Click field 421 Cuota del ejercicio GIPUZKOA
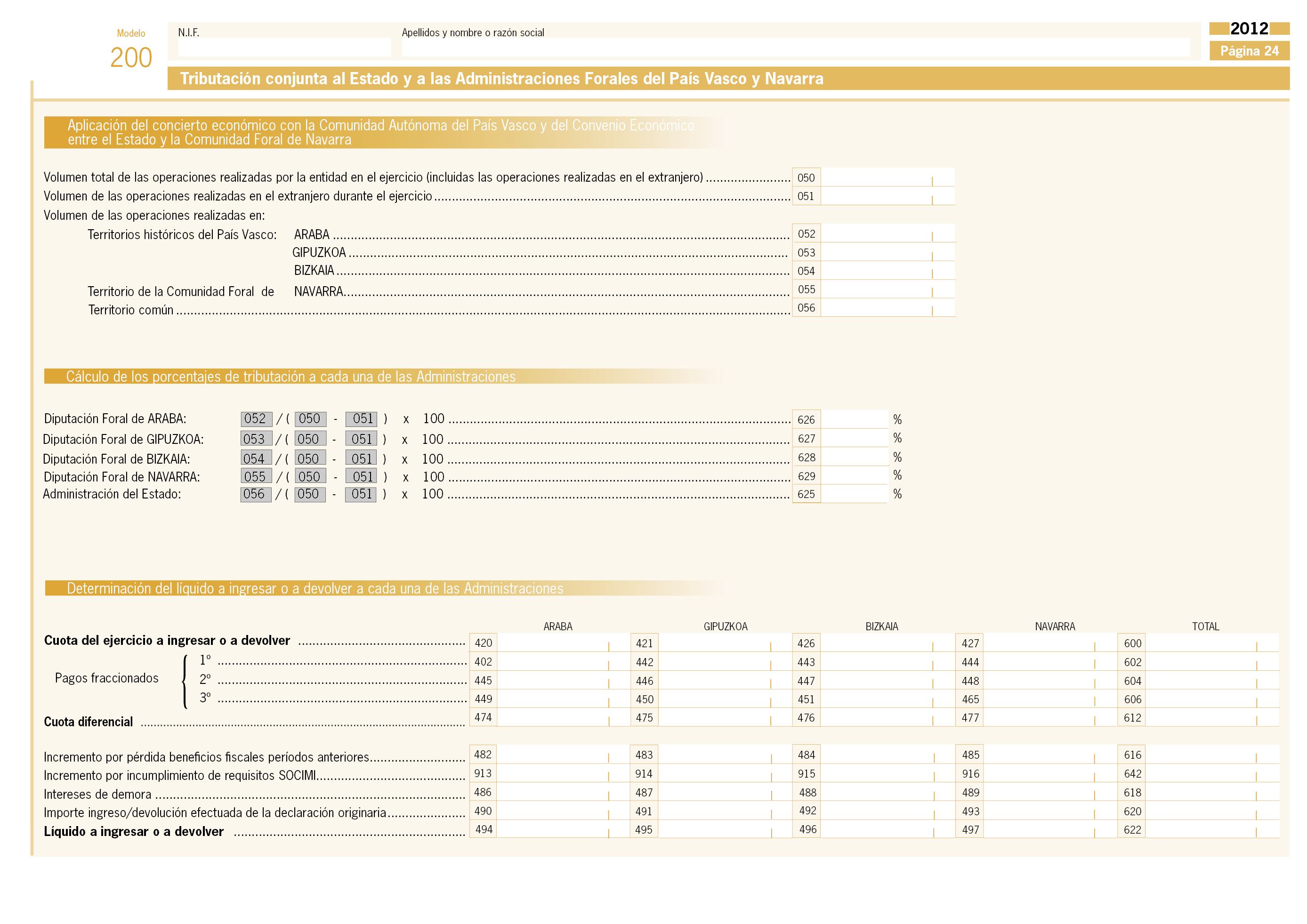The width and height of the screenshot is (1307, 924). [725, 643]
